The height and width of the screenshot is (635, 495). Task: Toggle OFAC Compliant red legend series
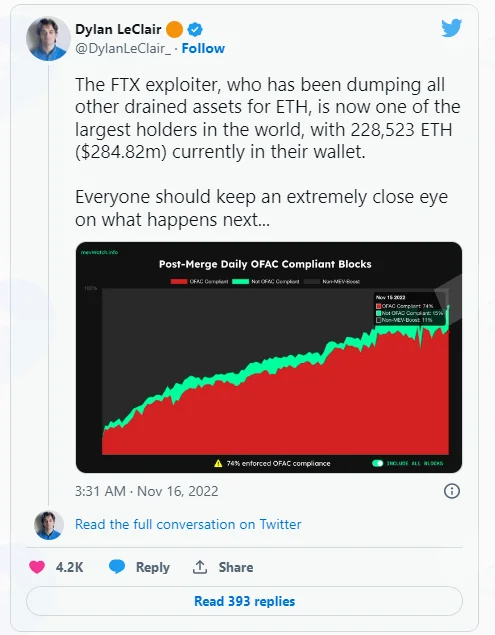199,281
